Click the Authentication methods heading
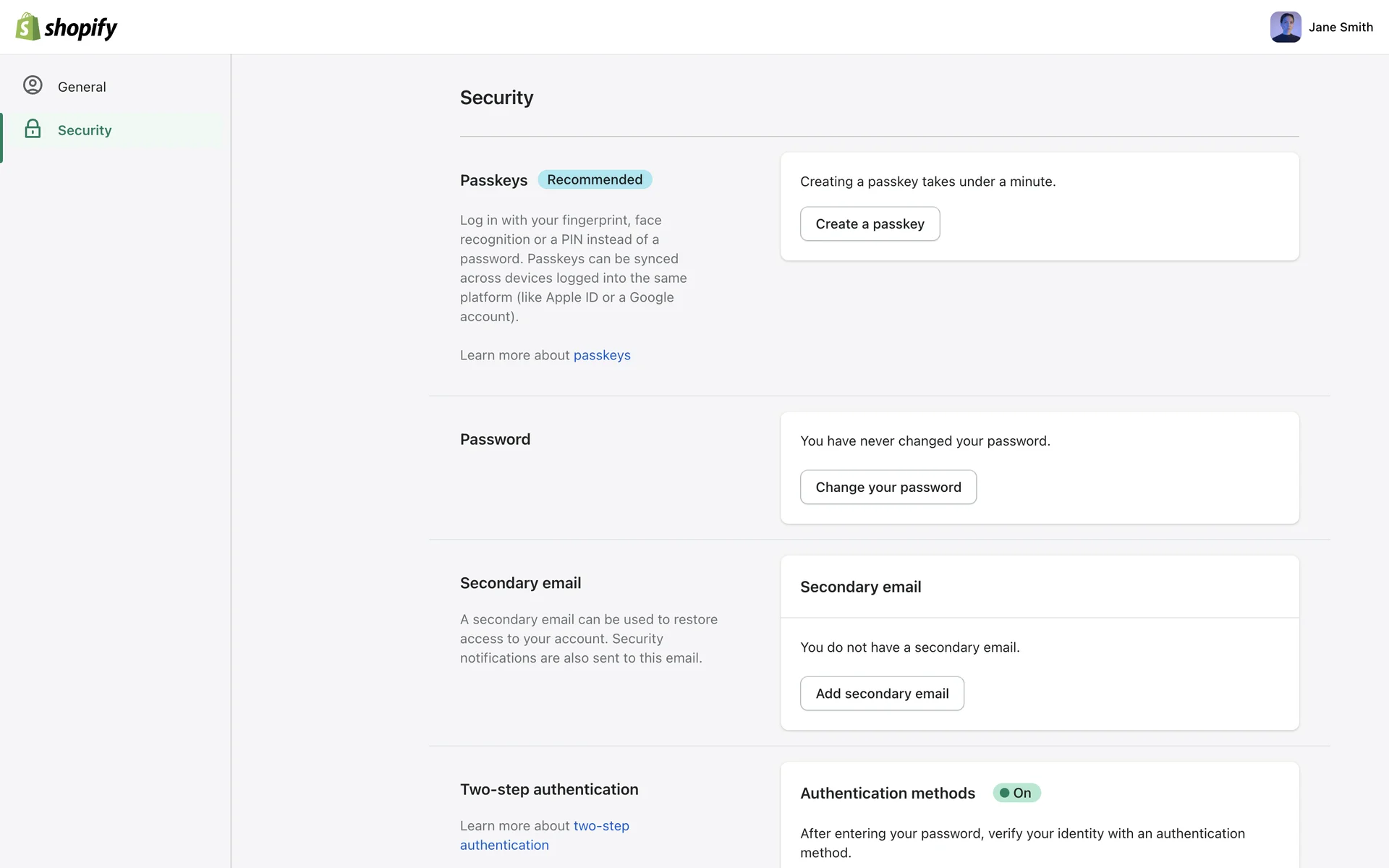 coord(887,793)
